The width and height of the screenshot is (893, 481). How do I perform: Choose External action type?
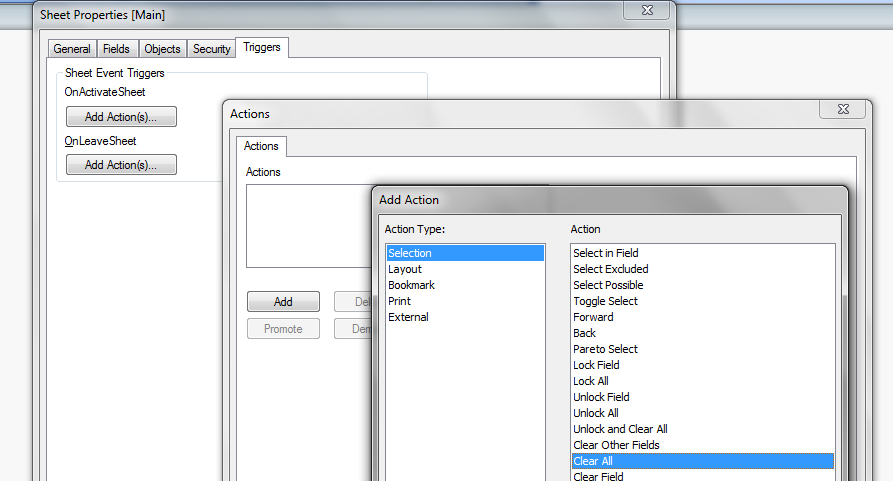click(x=465, y=317)
